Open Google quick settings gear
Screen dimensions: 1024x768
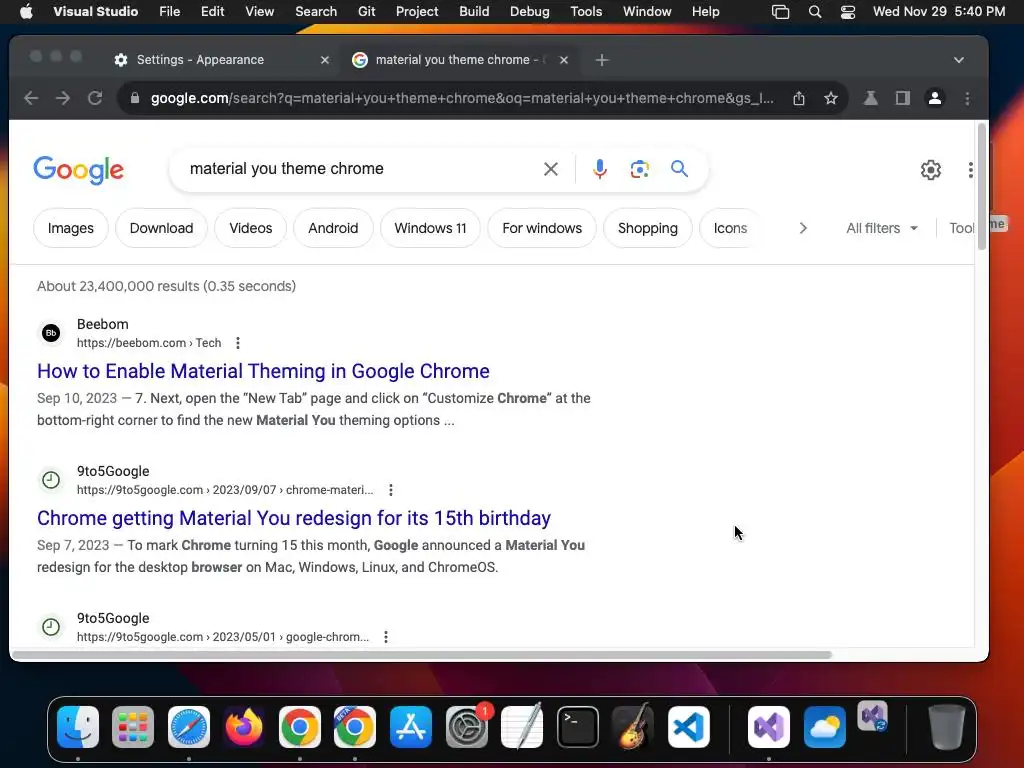[931, 170]
